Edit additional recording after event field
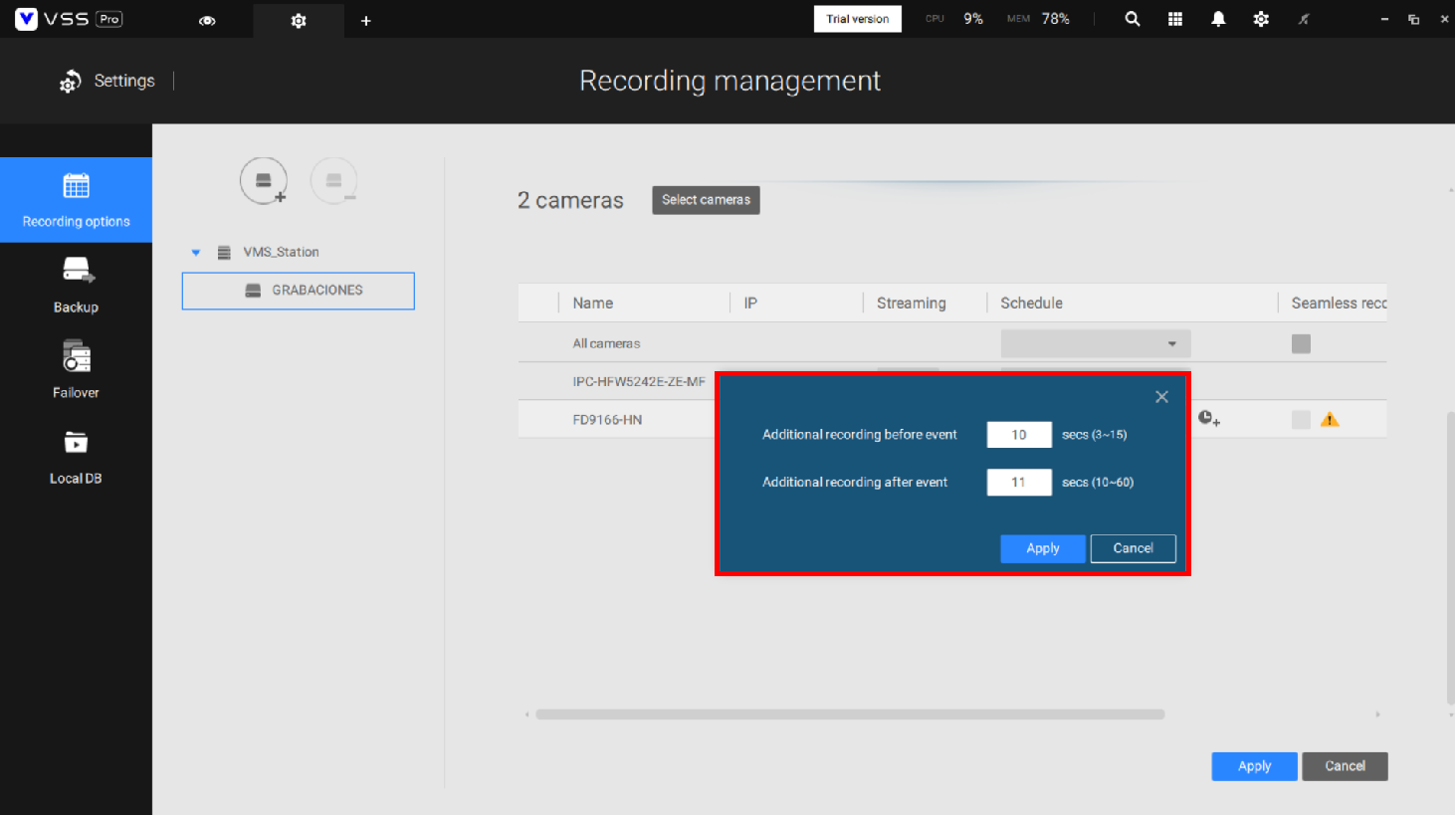The height and width of the screenshot is (815, 1456). (1019, 483)
